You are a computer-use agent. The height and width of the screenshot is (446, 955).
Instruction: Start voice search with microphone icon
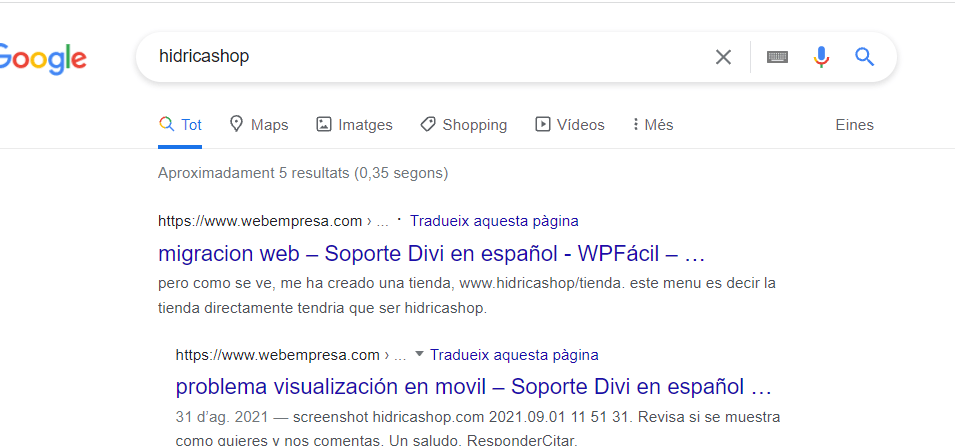(x=821, y=57)
